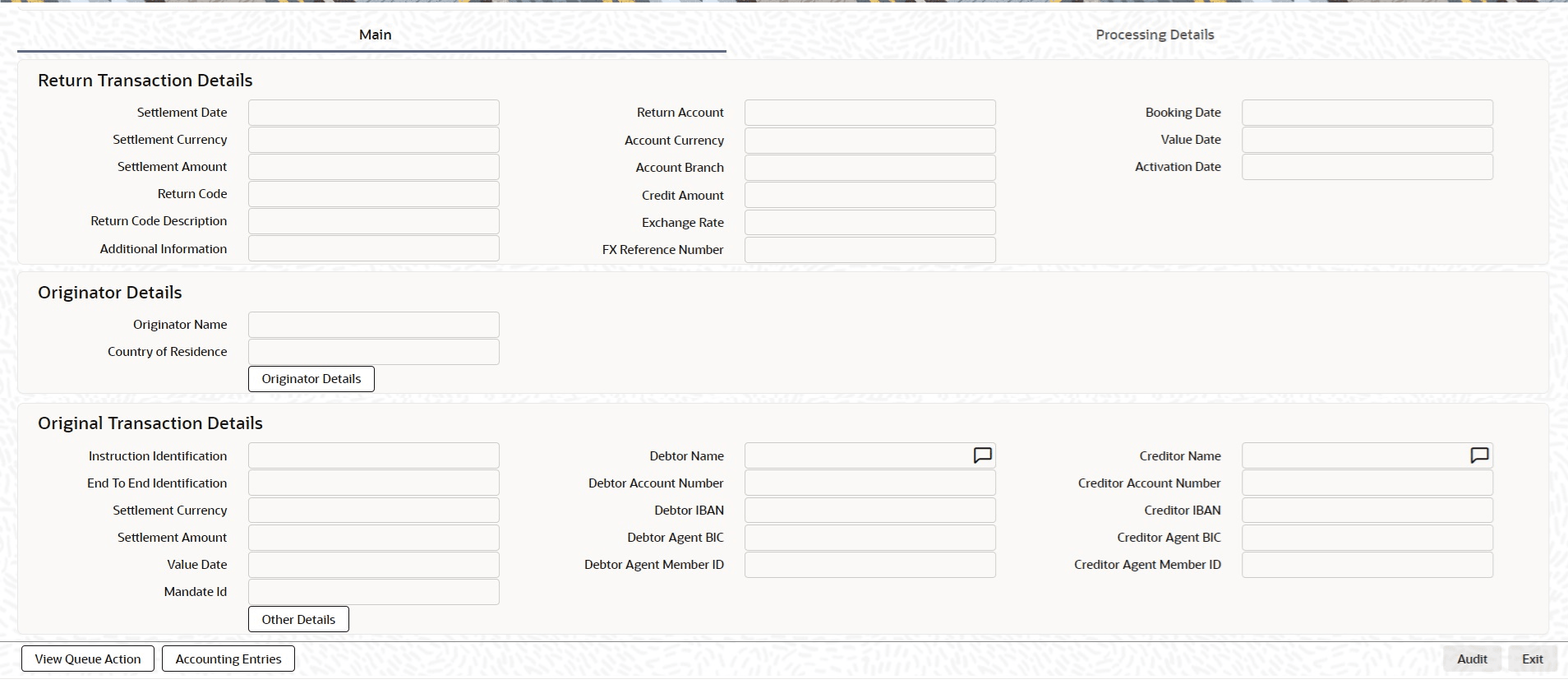This screenshot has width=1568, height=684.
Task: Select the Instruction Identification field
Action: point(374,455)
